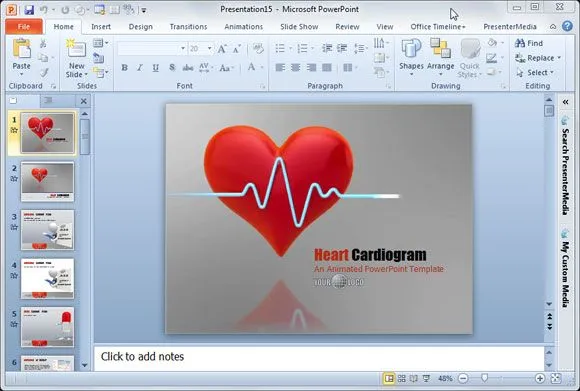The image size is (580, 391).
Task: Open the Slide Show tab
Action: [x=299, y=27]
